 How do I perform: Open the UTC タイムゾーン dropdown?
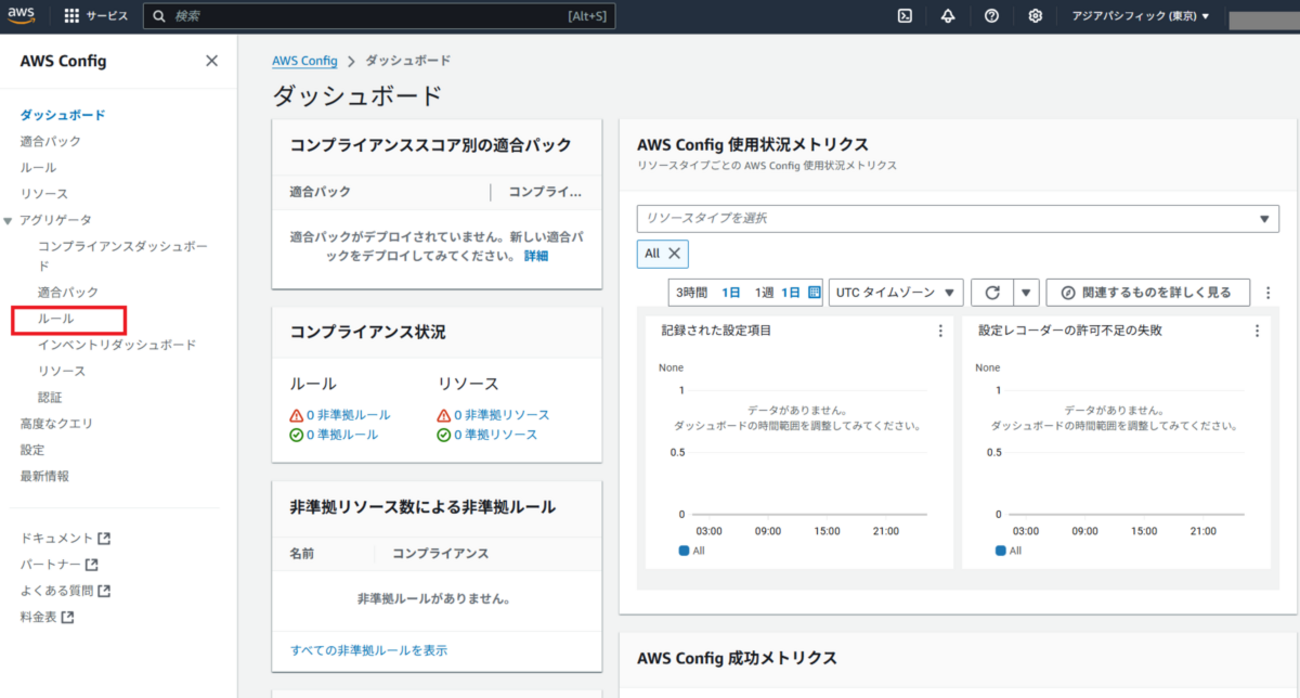tap(895, 292)
